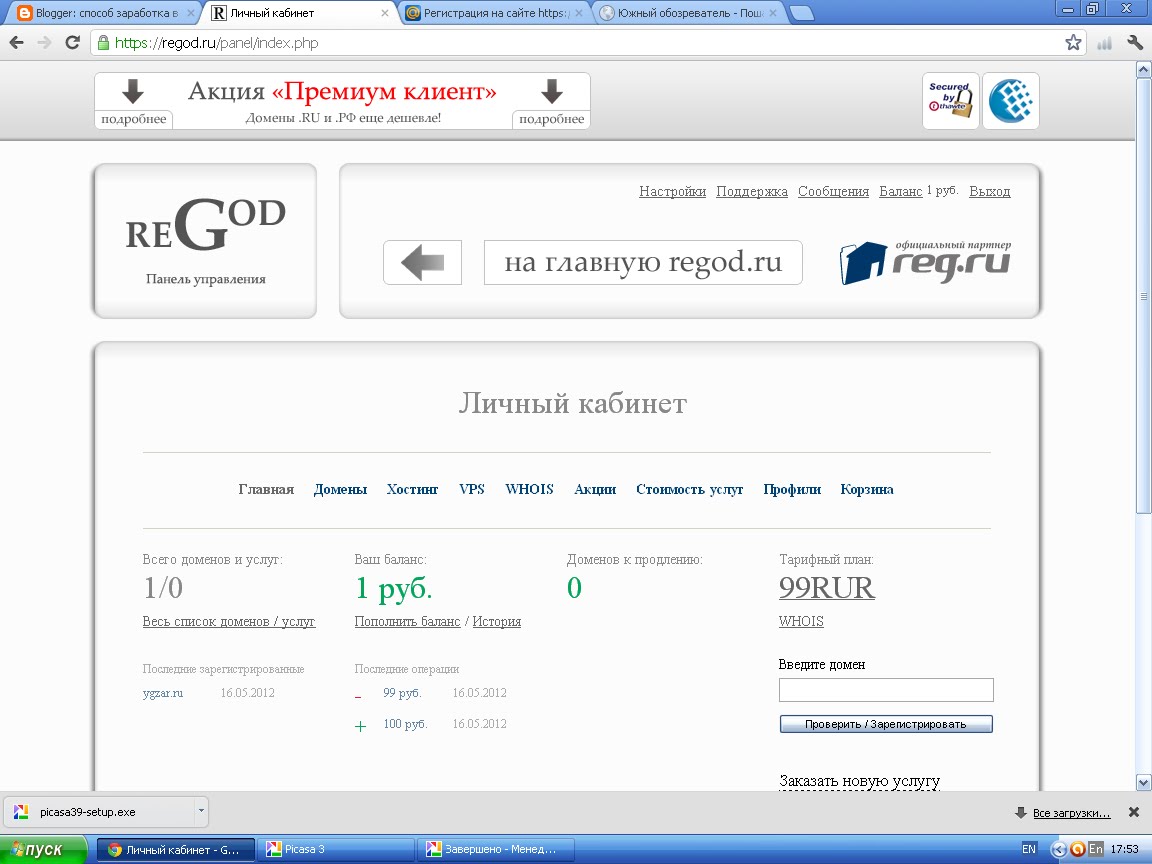1152x864 pixels.
Task: Click the EN language indicator in tray
Action: 1029,849
